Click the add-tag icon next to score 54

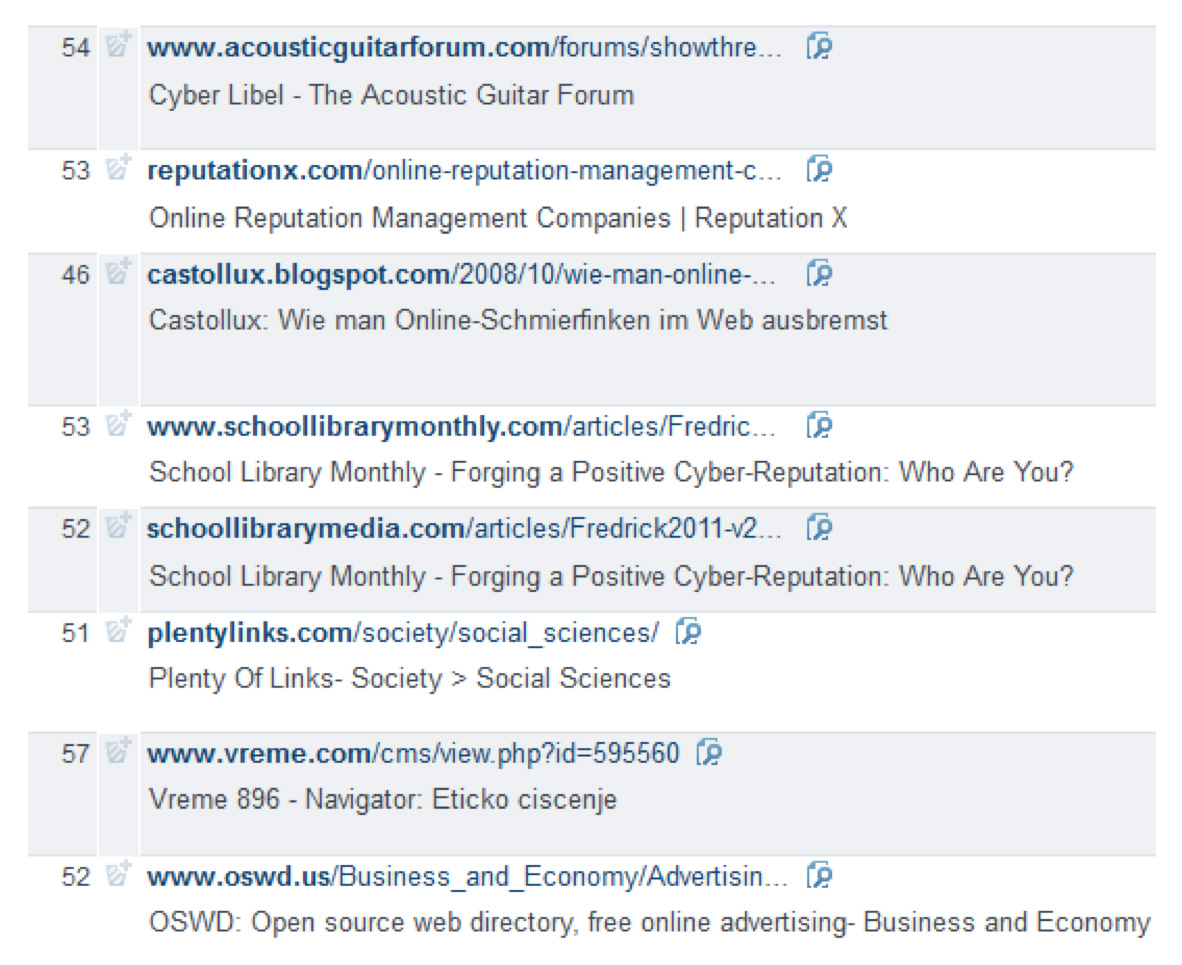pyautogui.click(x=115, y=46)
